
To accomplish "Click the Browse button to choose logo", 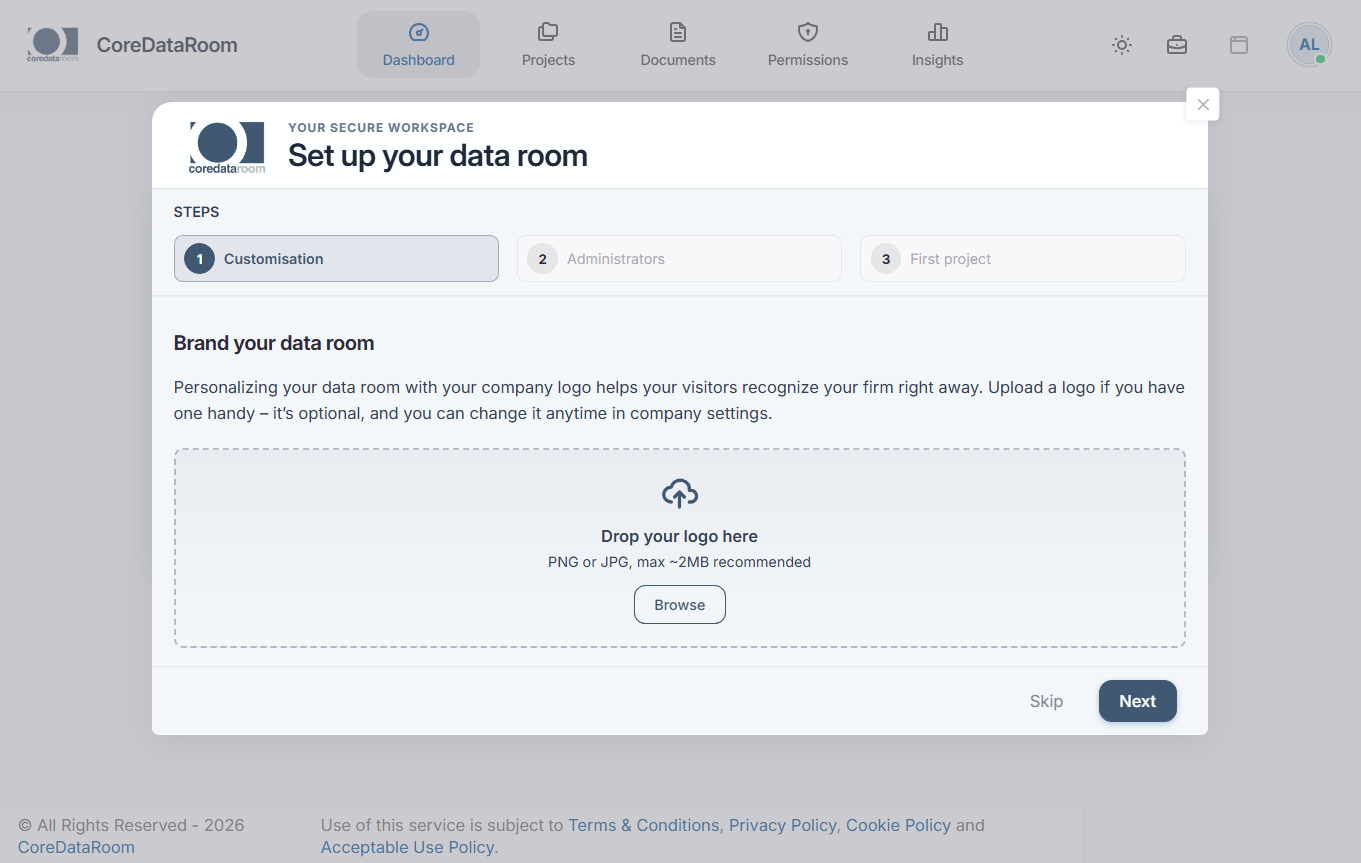I will tap(680, 605).
